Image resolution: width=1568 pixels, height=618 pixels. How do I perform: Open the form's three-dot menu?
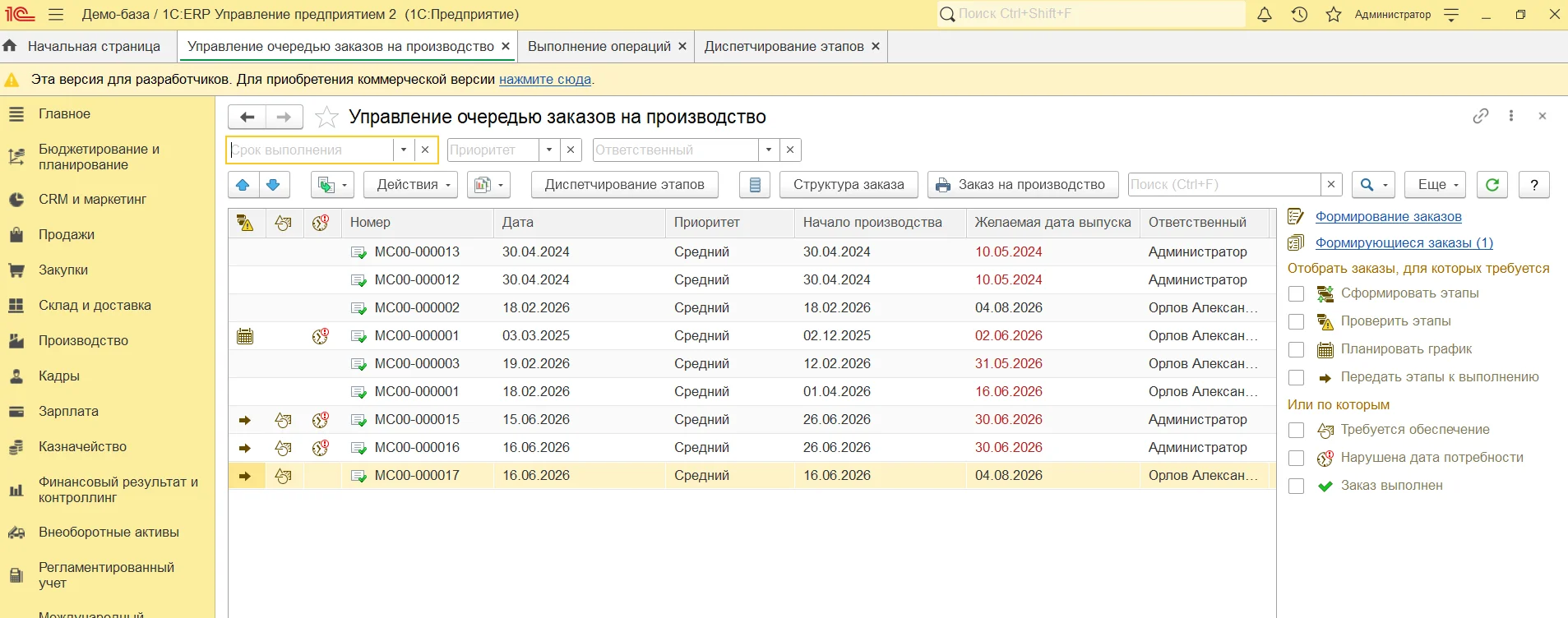click(1511, 116)
